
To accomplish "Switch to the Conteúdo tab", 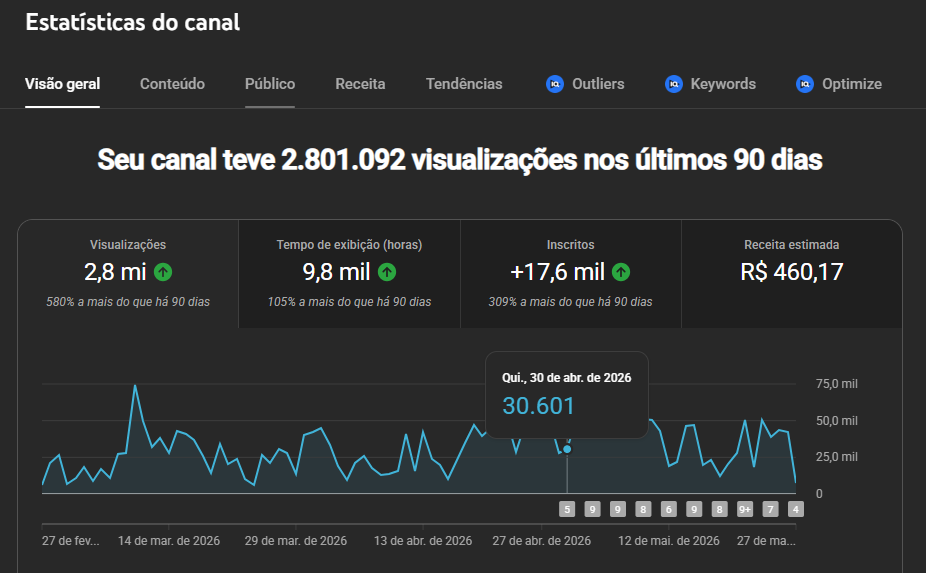I will [172, 84].
